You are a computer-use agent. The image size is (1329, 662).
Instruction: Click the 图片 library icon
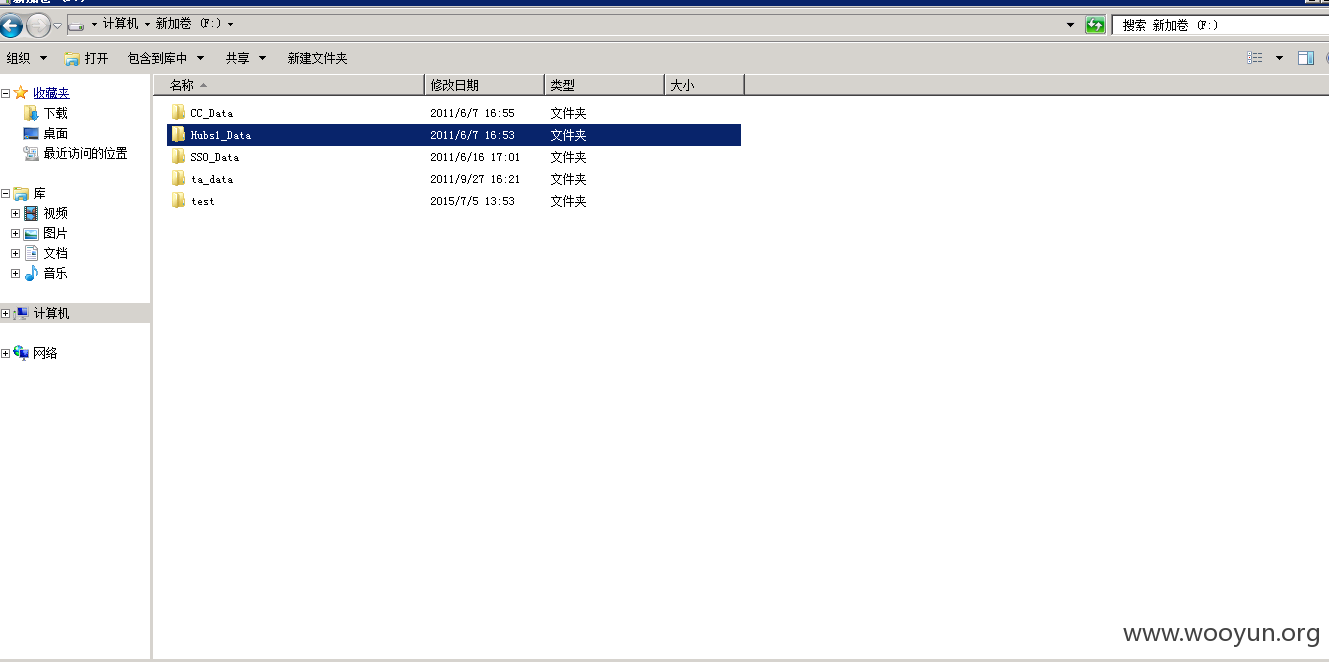31,233
